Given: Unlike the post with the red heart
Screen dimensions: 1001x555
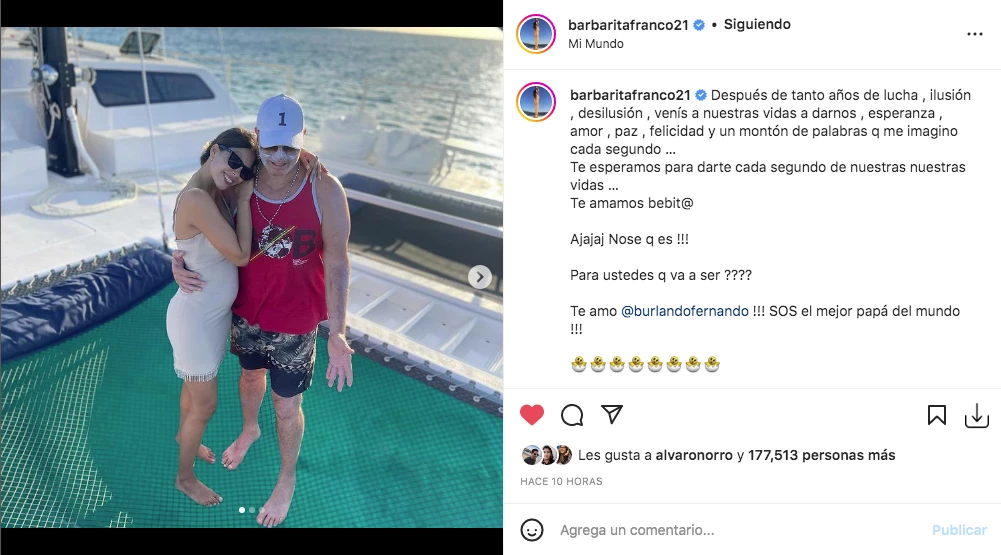Looking at the screenshot, I should [x=532, y=415].
